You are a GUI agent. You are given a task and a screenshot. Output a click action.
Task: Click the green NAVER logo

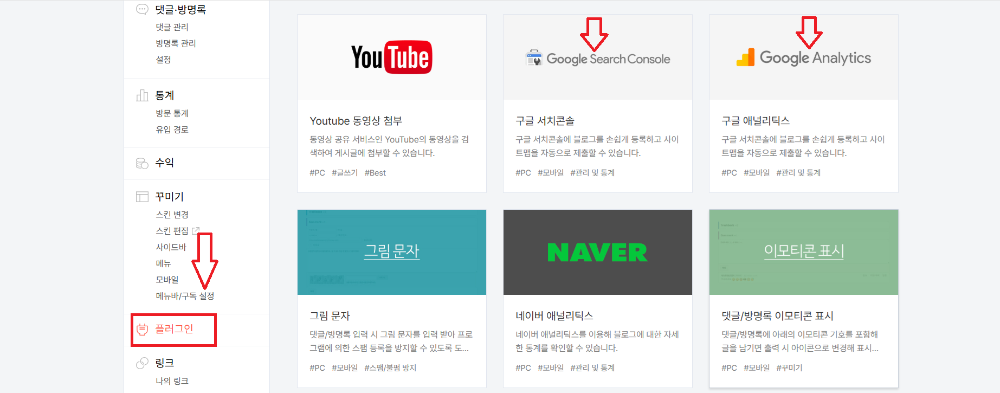pyautogui.click(x=598, y=252)
